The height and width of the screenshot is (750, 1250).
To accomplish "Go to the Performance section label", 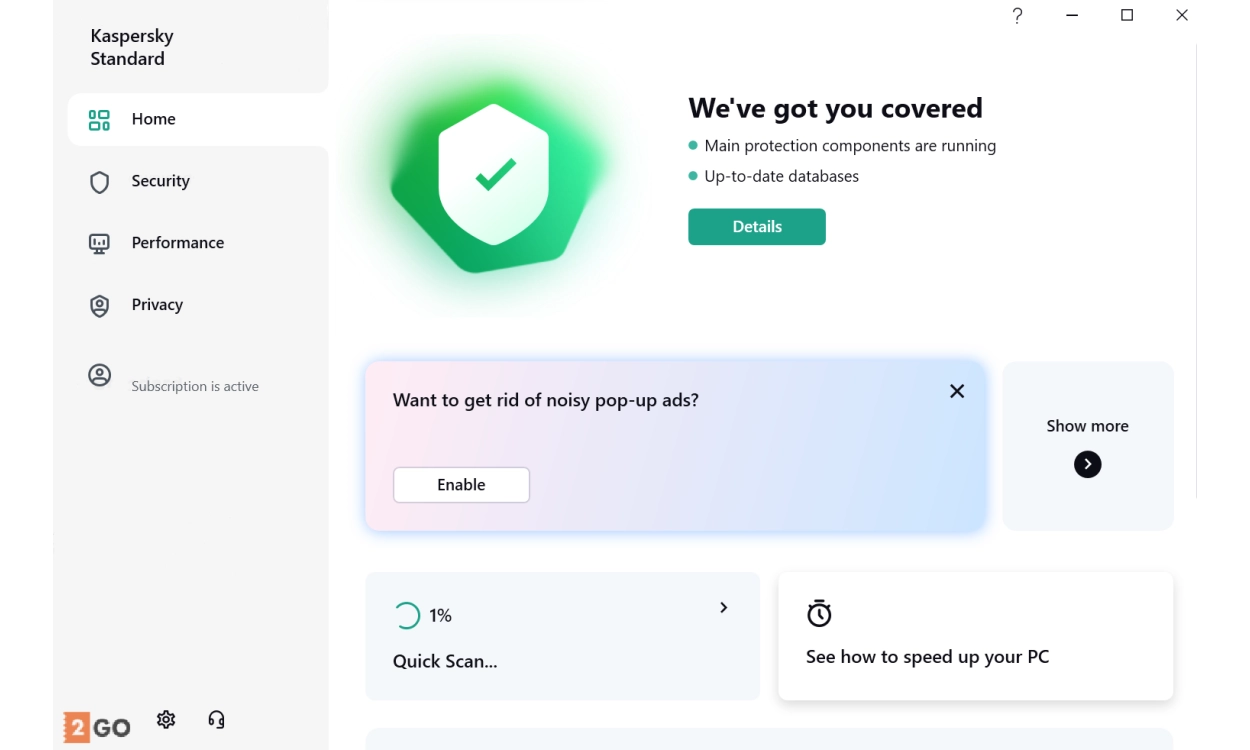I will (177, 243).
